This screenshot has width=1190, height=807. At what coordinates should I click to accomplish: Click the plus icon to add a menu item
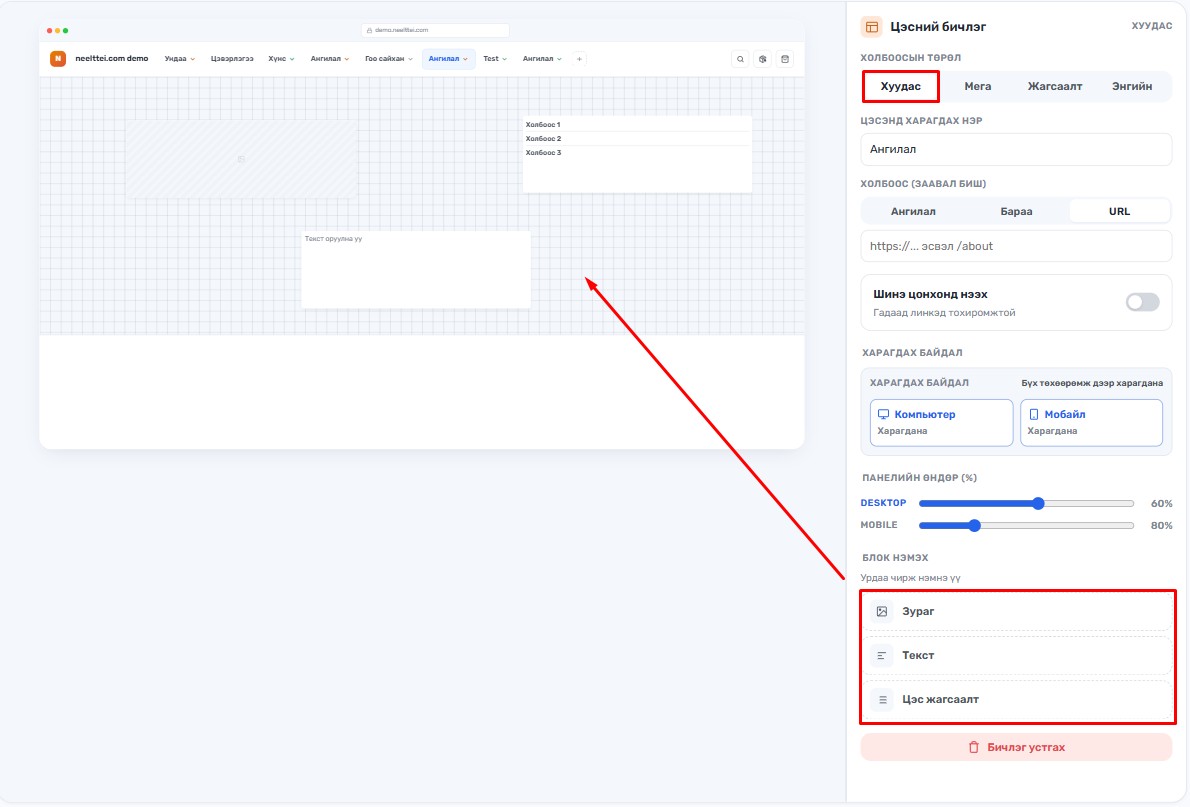579,58
